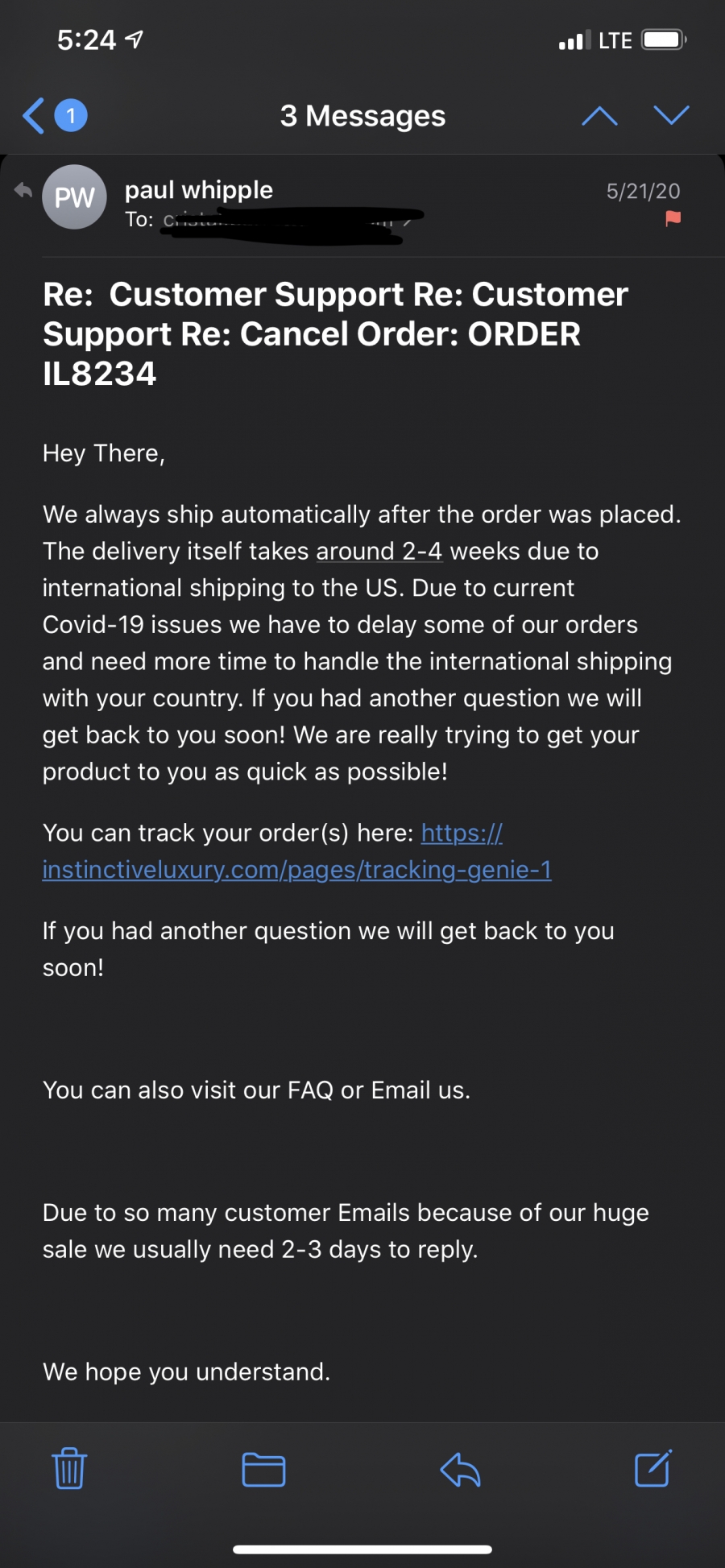Tap the detected date "around 2-4" text
This screenshot has height=1568, width=725.
pos(379,552)
